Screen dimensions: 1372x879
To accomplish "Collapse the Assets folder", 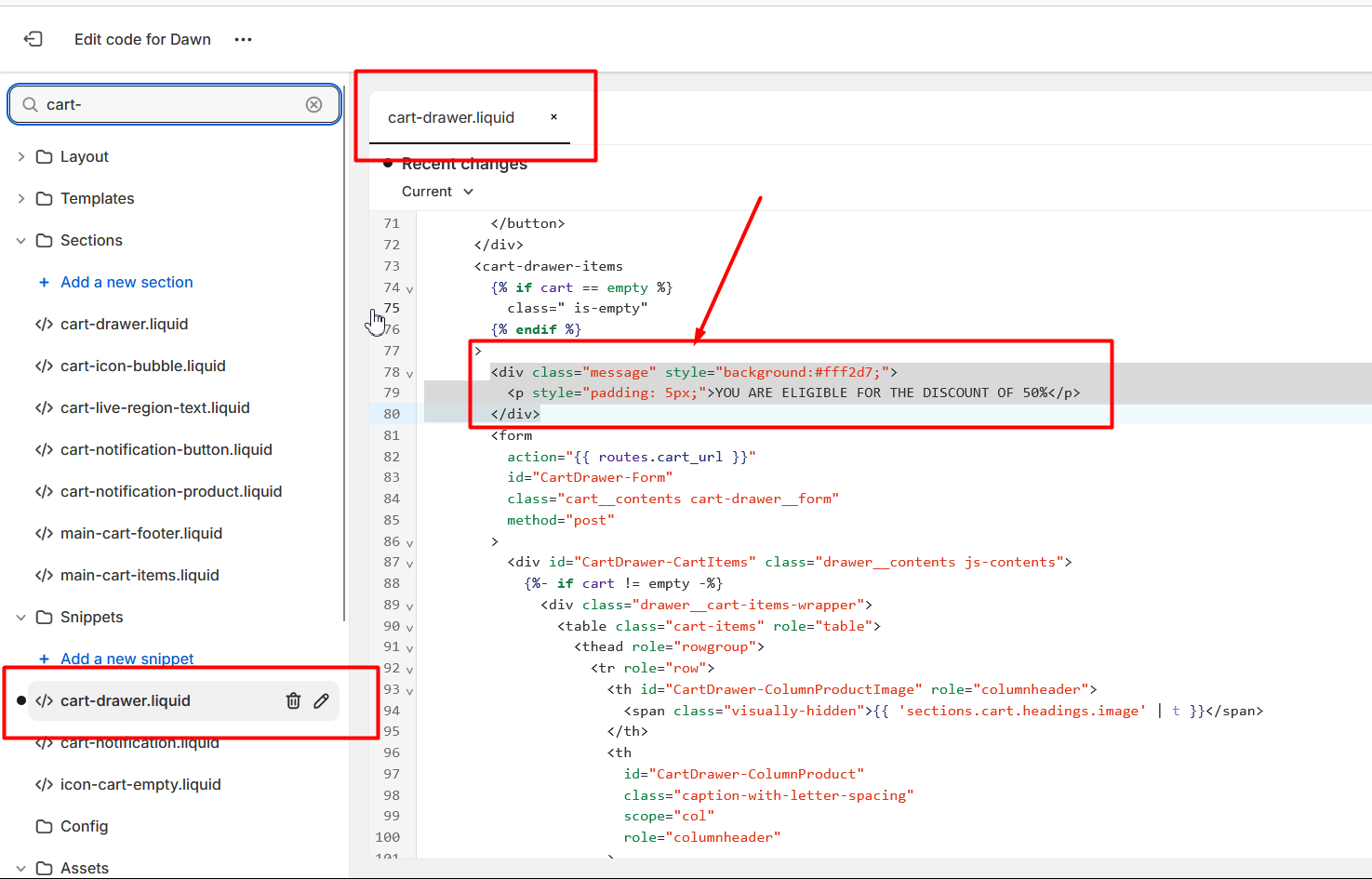I will pyautogui.click(x=20, y=868).
